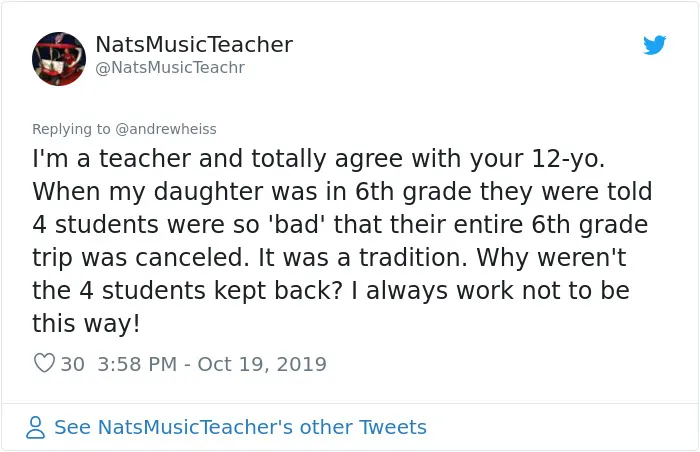
Task: Open NatsMusicTeacher's round profile avatar
Action: click(x=59, y=59)
